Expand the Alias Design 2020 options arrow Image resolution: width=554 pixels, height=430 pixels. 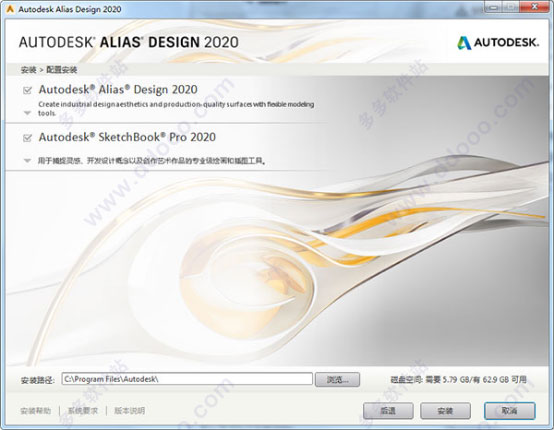click(27, 113)
